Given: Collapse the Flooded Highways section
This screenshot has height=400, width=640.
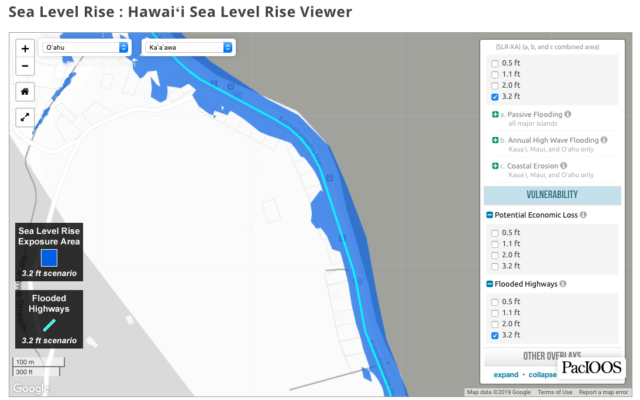Looking at the screenshot, I should pos(489,284).
